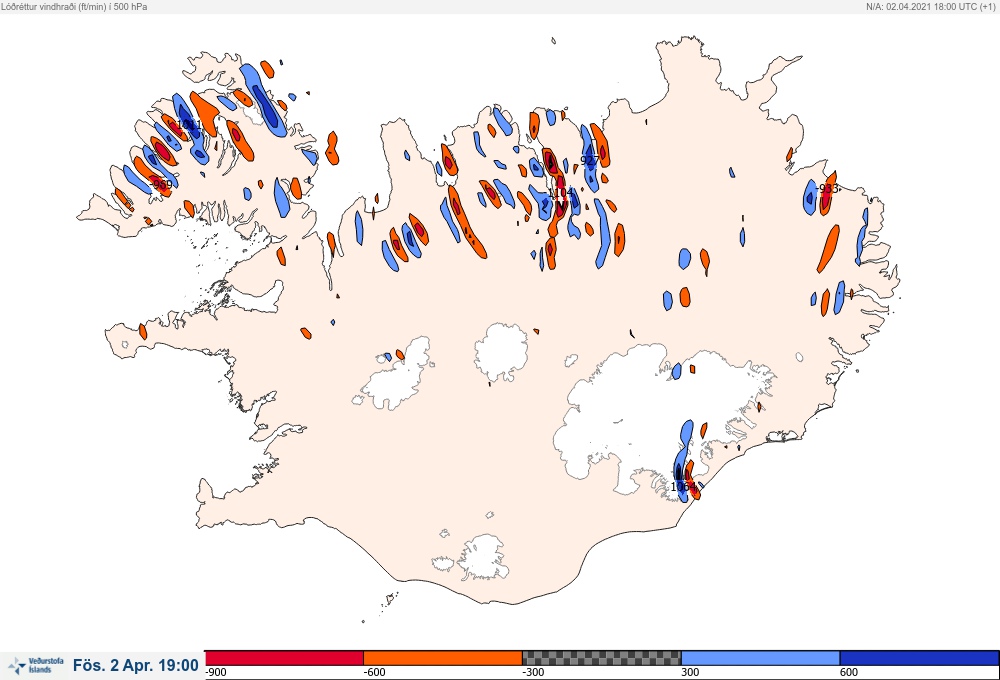Image resolution: width=1000 pixels, height=680 pixels.
Task: Click the orange -600 legend swatch
Action: pyautogui.click(x=443, y=658)
